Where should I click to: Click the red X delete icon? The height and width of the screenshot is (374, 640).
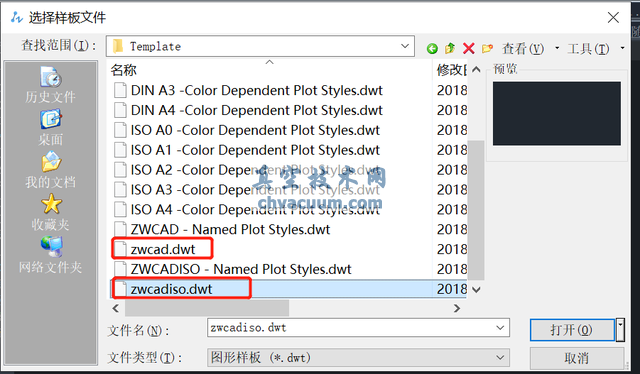click(469, 49)
